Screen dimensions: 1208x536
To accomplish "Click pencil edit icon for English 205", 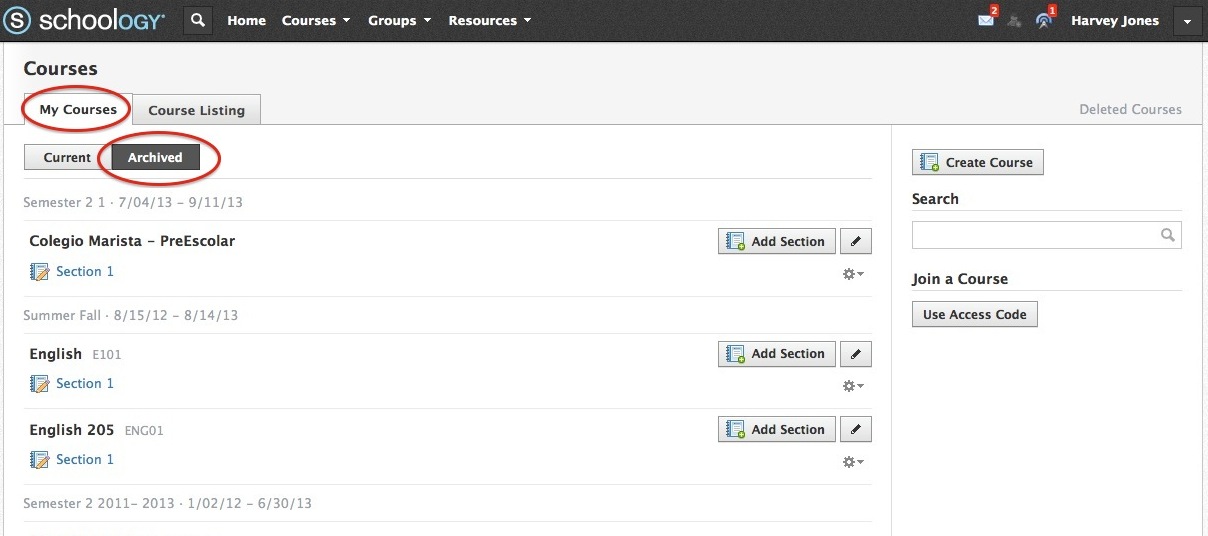I will [855, 429].
